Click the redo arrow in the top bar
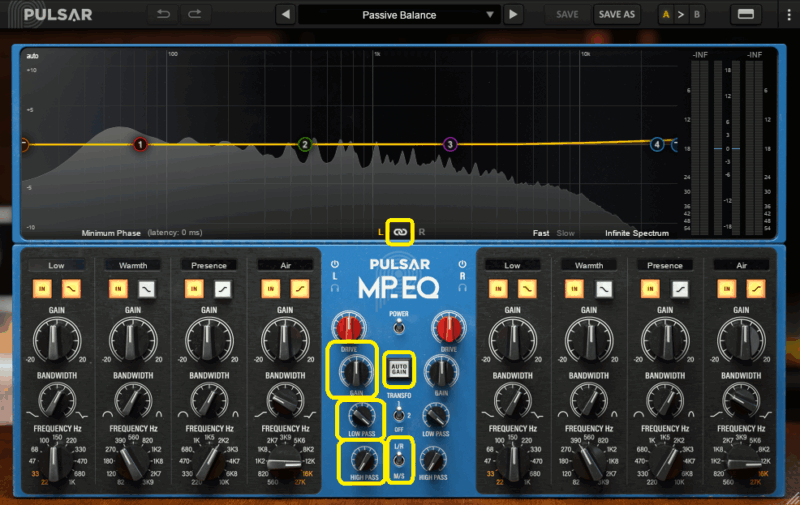 (x=194, y=14)
